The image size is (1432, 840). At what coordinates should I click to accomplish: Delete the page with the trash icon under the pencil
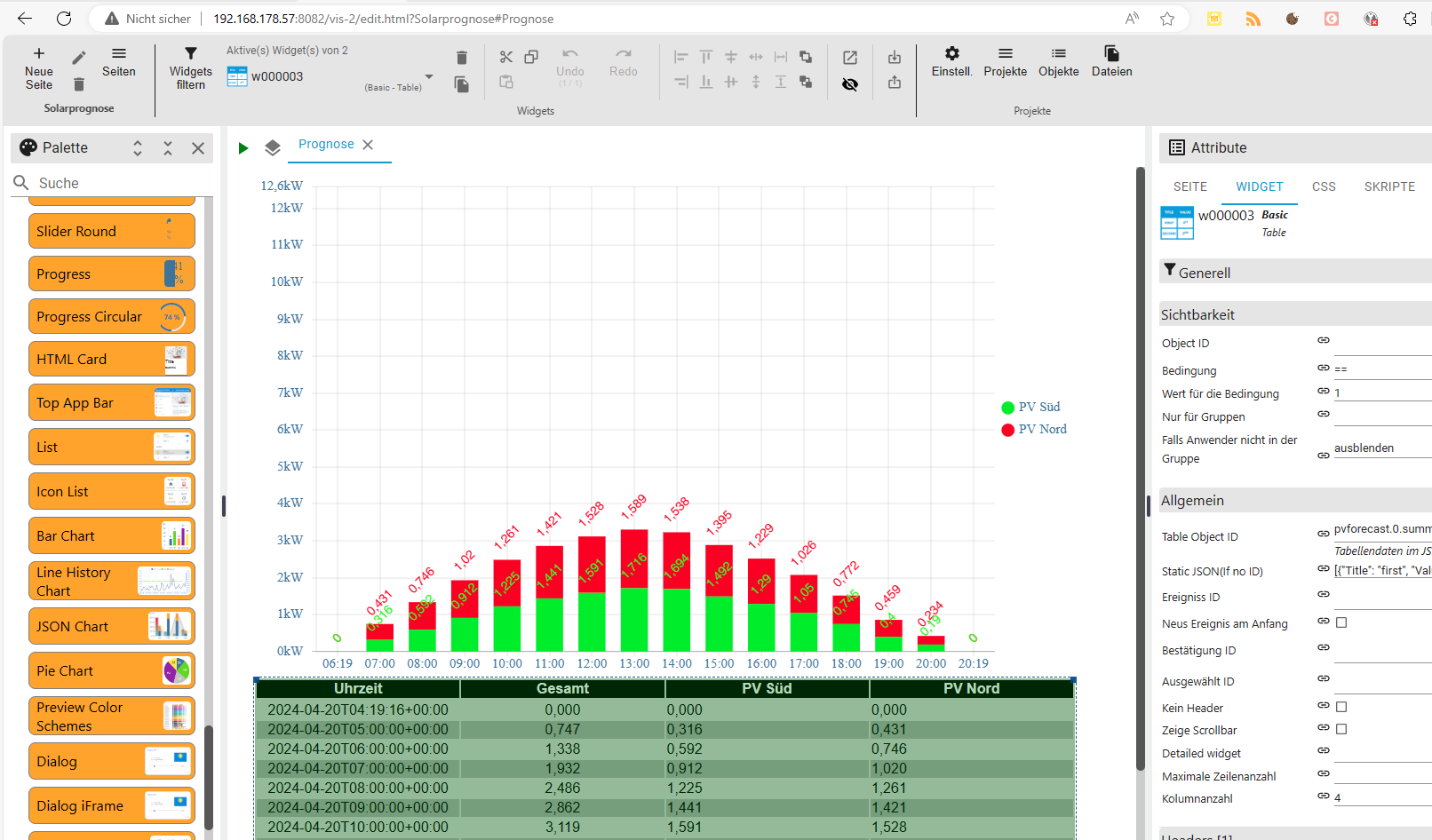(79, 84)
